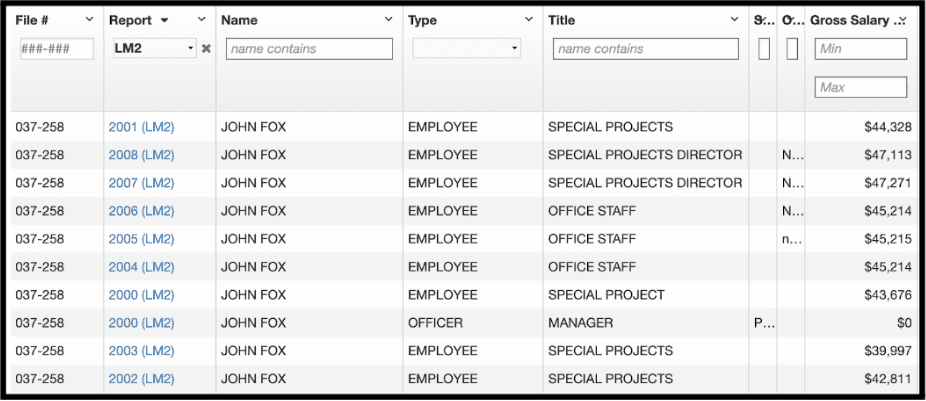
Task: Expand the LM2 report filter dropdown
Action: click(190, 48)
